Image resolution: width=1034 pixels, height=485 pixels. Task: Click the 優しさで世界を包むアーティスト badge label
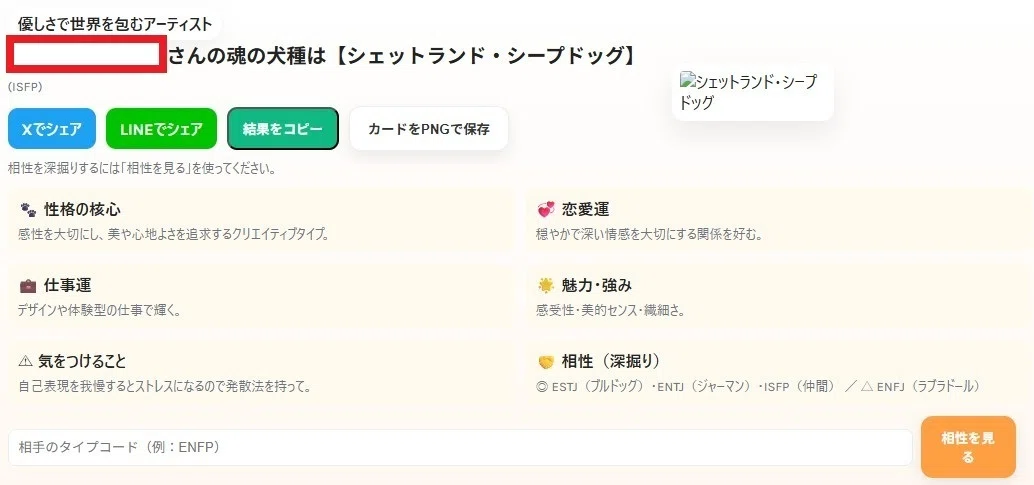coord(115,25)
